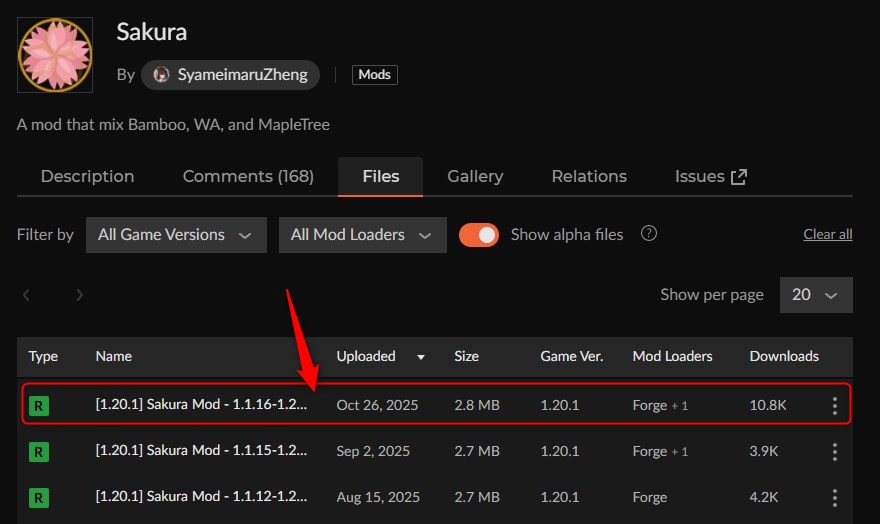Open the Comments (168) tab
The height and width of the screenshot is (524, 880).
(x=248, y=176)
